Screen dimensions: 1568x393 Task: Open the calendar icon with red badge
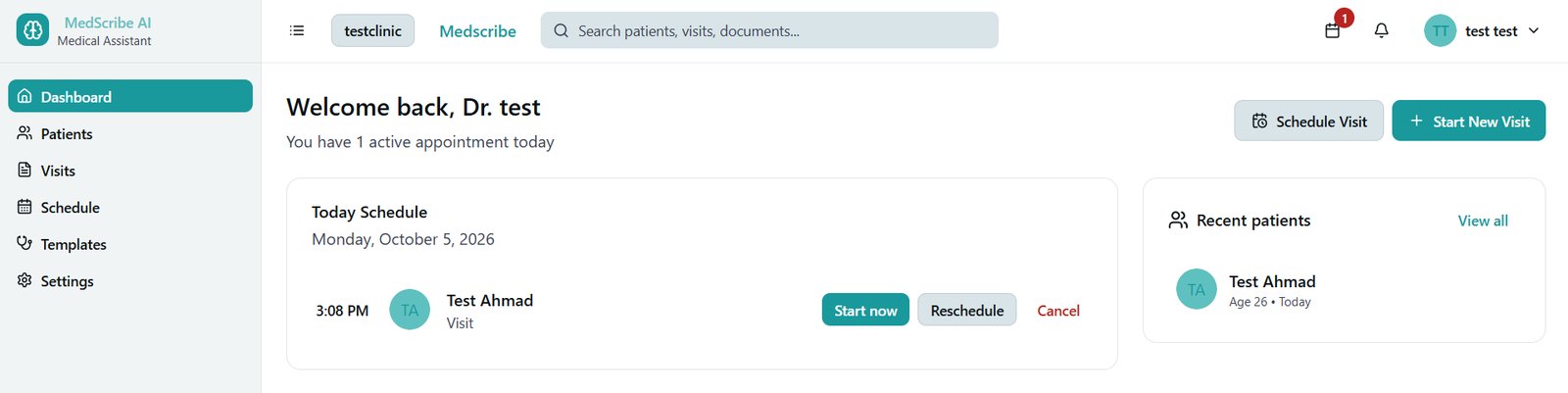tap(1333, 30)
